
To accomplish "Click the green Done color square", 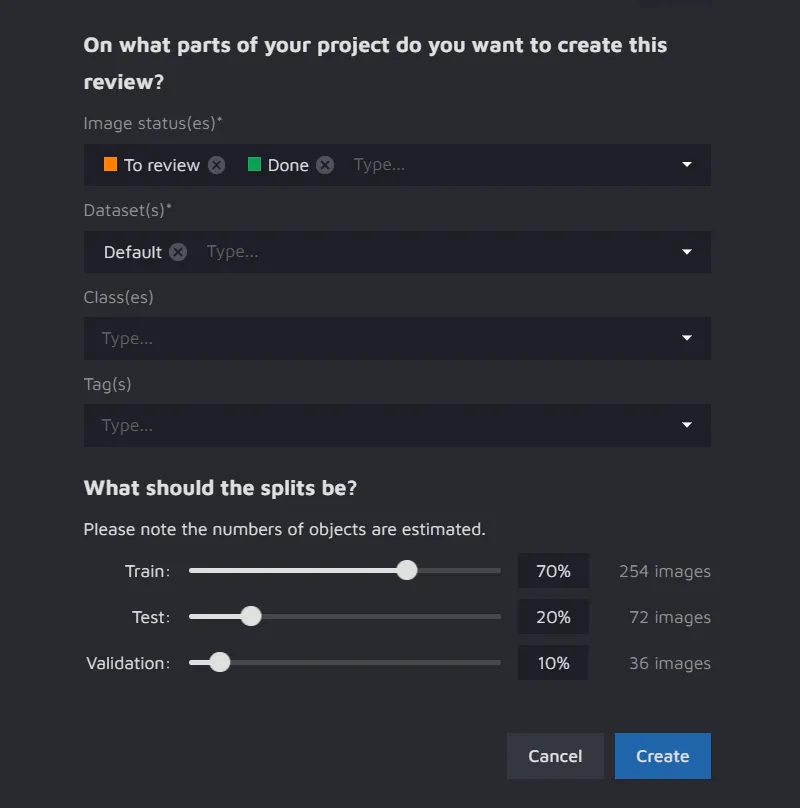I will [254, 164].
